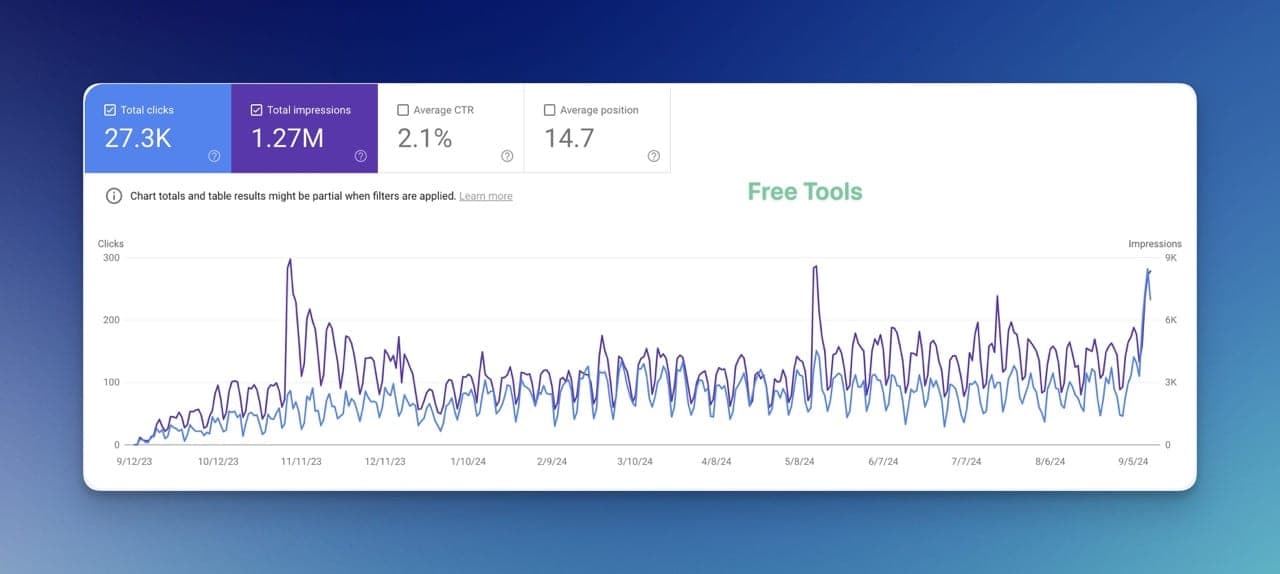Screen dimensions: 1280x574
Task: Click the chart totals partial results notice
Action: click(293, 197)
